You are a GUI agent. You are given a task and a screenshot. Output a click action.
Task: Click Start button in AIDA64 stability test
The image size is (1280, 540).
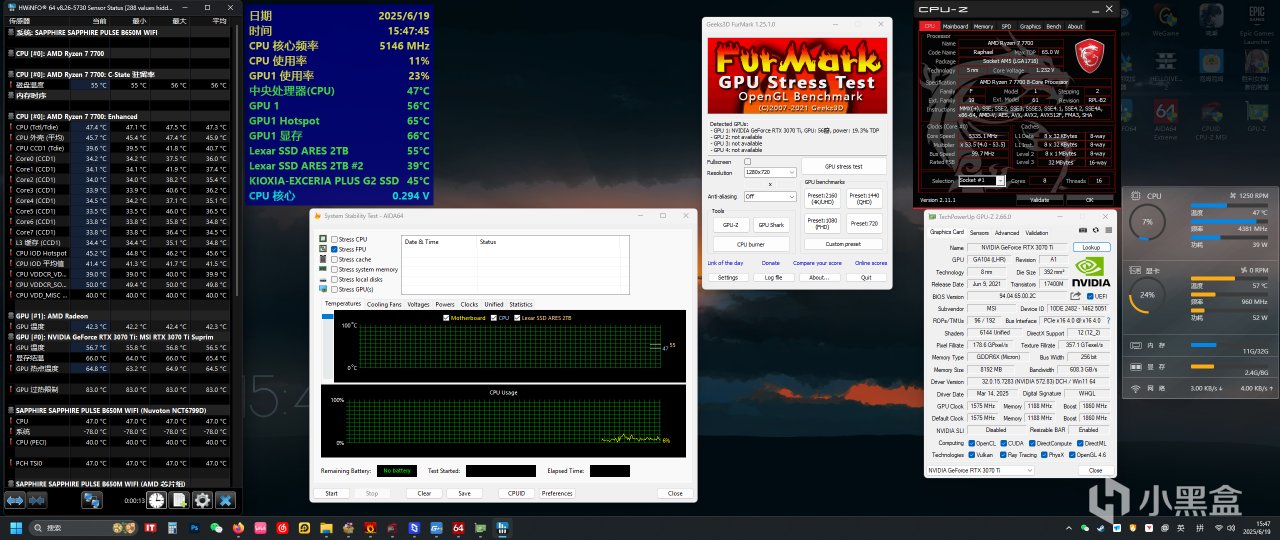click(331, 493)
